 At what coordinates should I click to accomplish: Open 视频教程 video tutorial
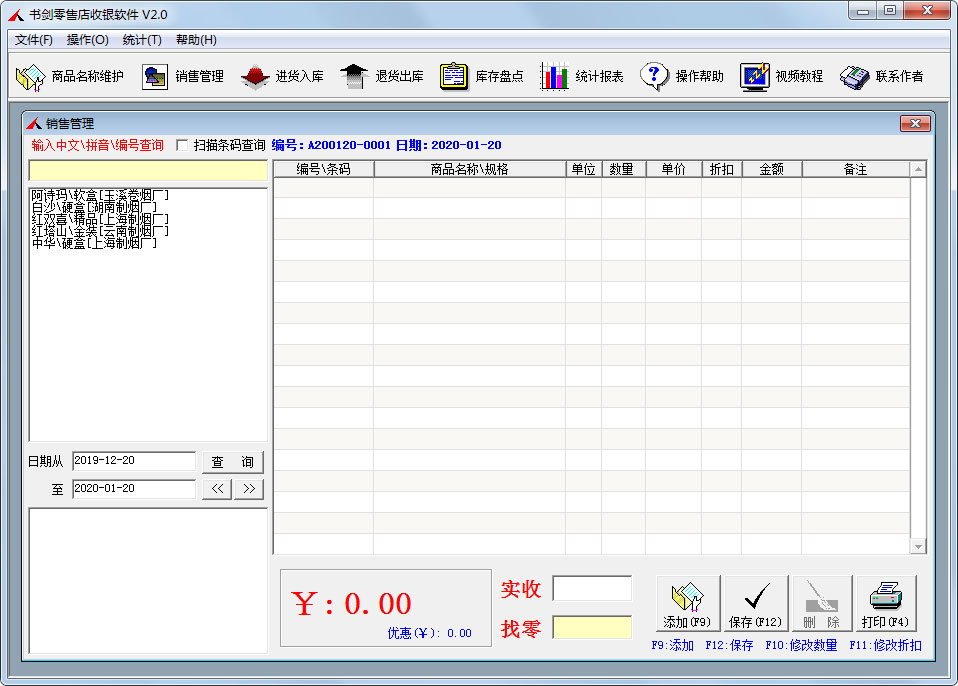[782, 76]
